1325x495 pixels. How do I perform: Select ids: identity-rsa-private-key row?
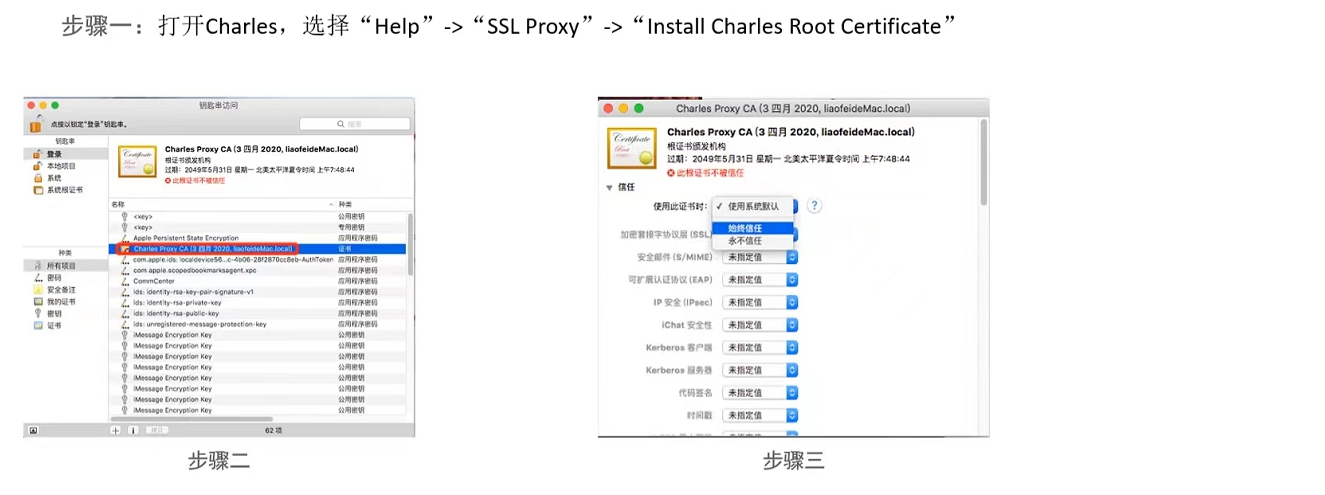(x=258, y=302)
